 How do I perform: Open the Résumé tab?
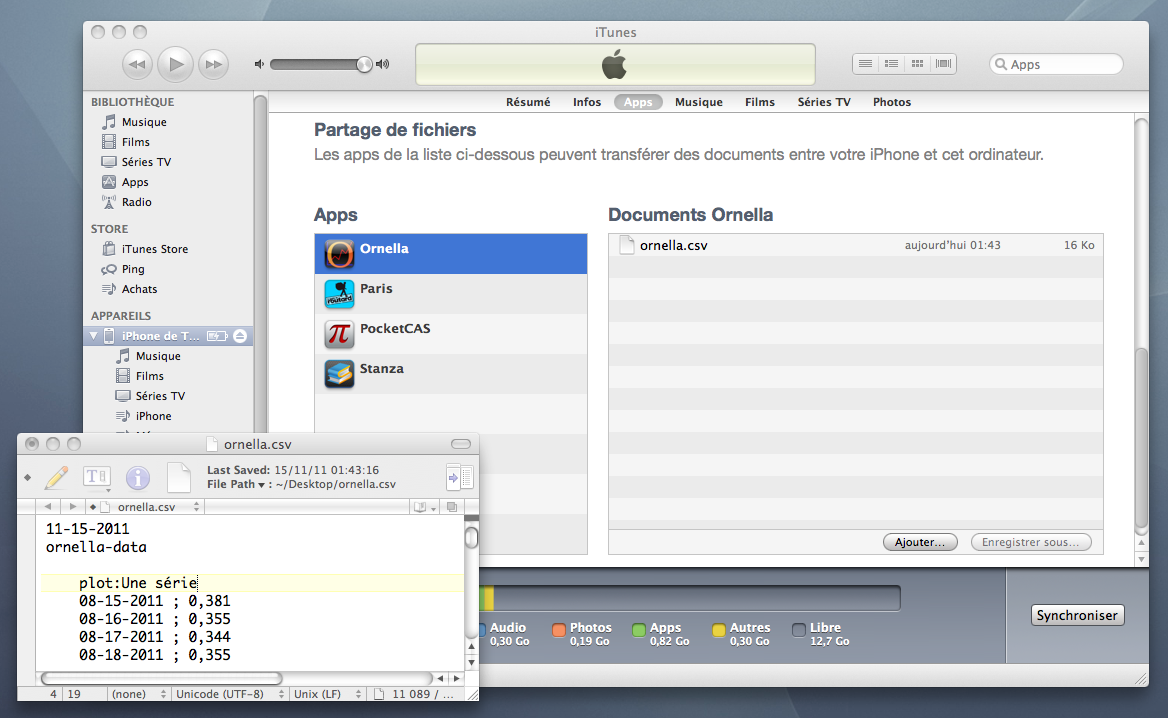click(x=528, y=102)
